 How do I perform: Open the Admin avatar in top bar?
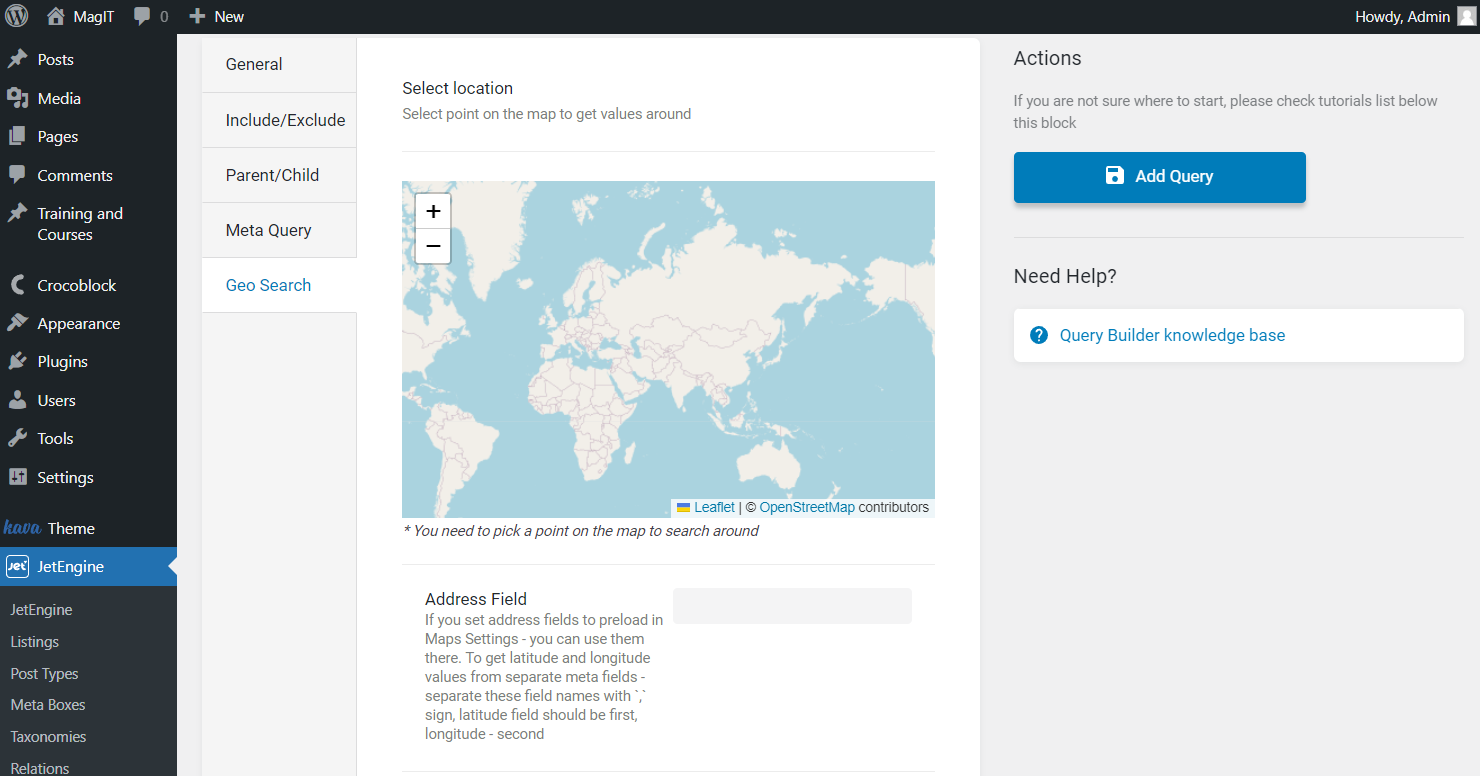point(1465,16)
